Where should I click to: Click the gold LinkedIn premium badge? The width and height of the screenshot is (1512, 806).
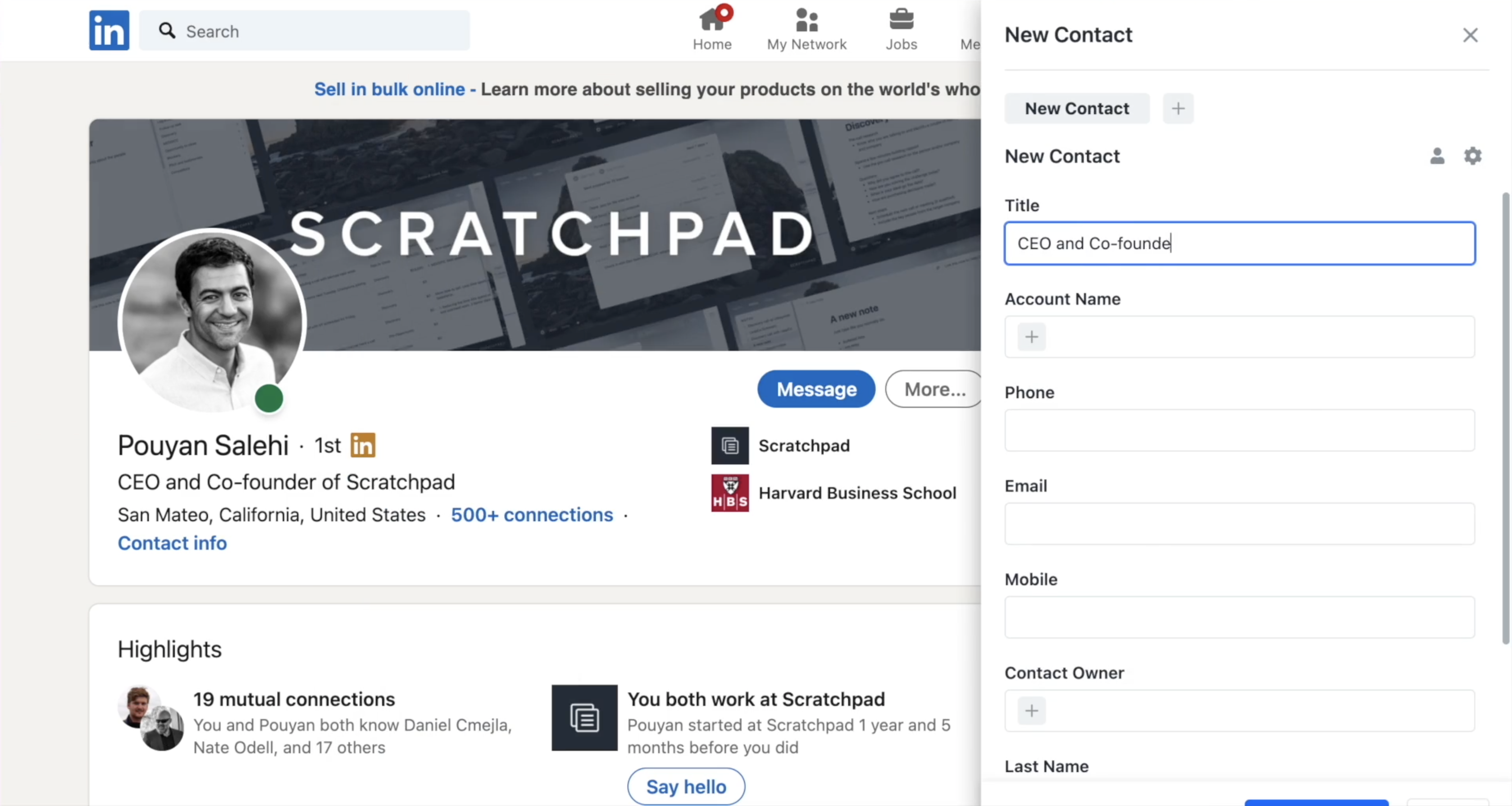click(363, 445)
